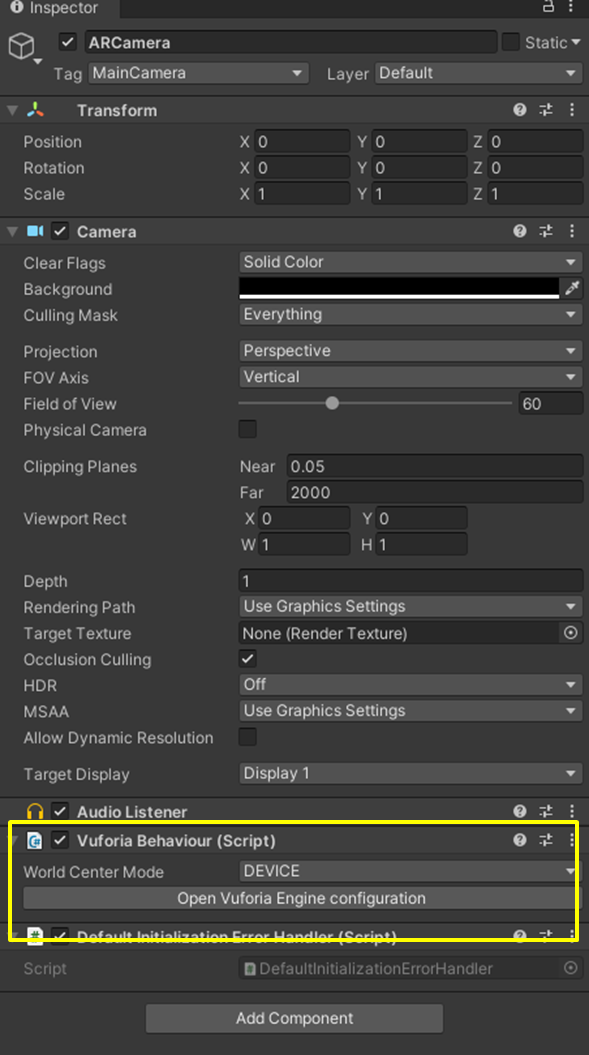This screenshot has width=589, height=1055.
Task: Collapse the Transform component
Action: (x=12, y=110)
